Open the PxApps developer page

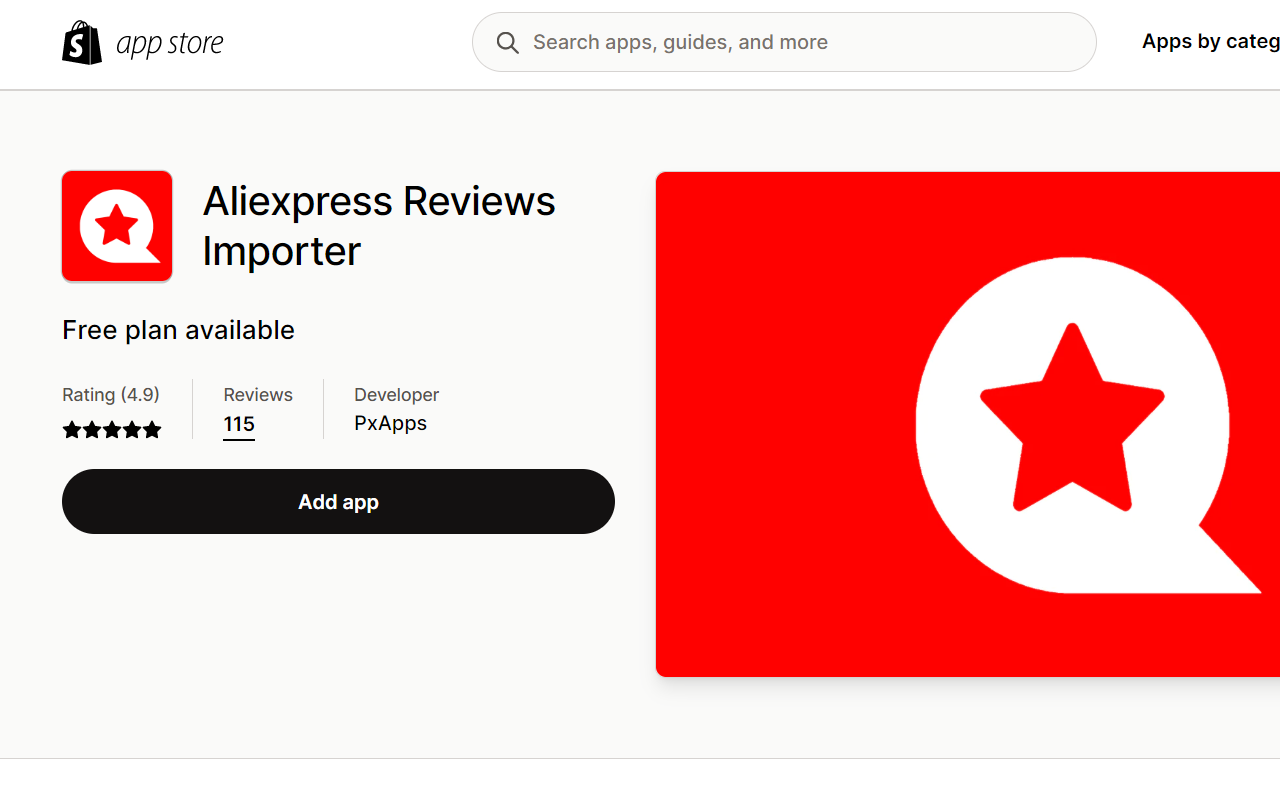(x=390, y=423)
